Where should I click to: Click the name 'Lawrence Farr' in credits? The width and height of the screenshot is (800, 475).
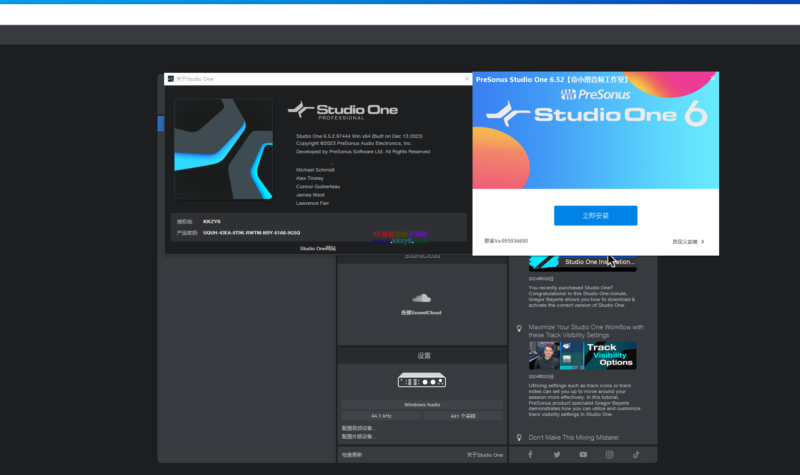pos(312,203)
